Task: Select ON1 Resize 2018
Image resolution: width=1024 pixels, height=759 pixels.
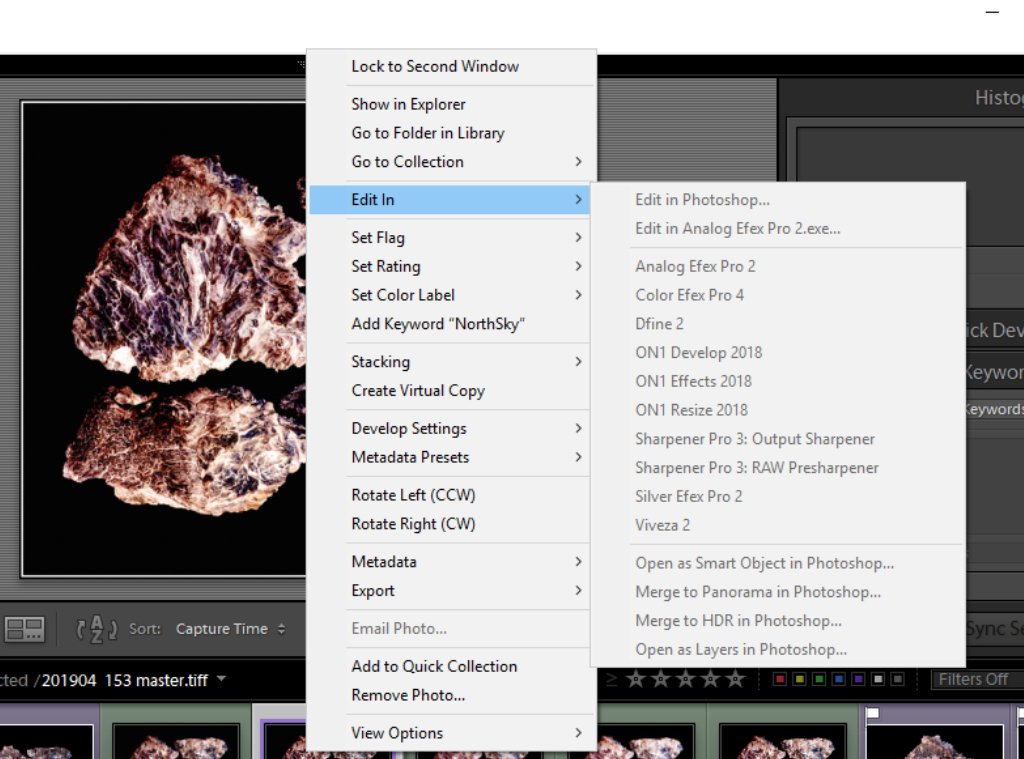Action: (x=778, y=410)
